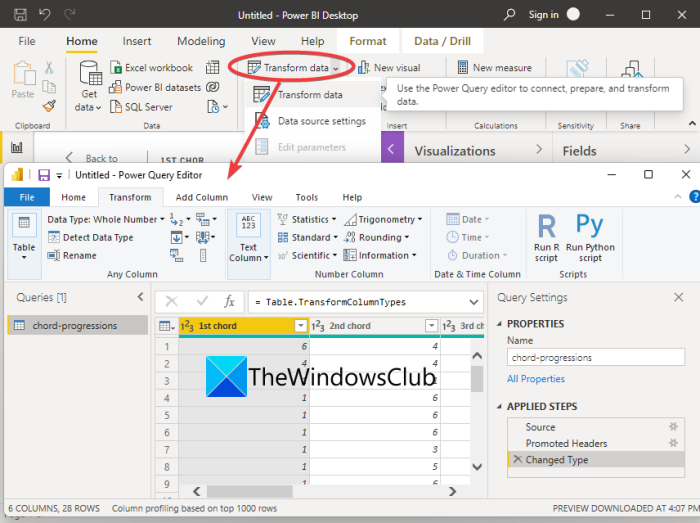Connect to Power BI datasets
Screen dimensions: 700x523
(x=155, y=87)
